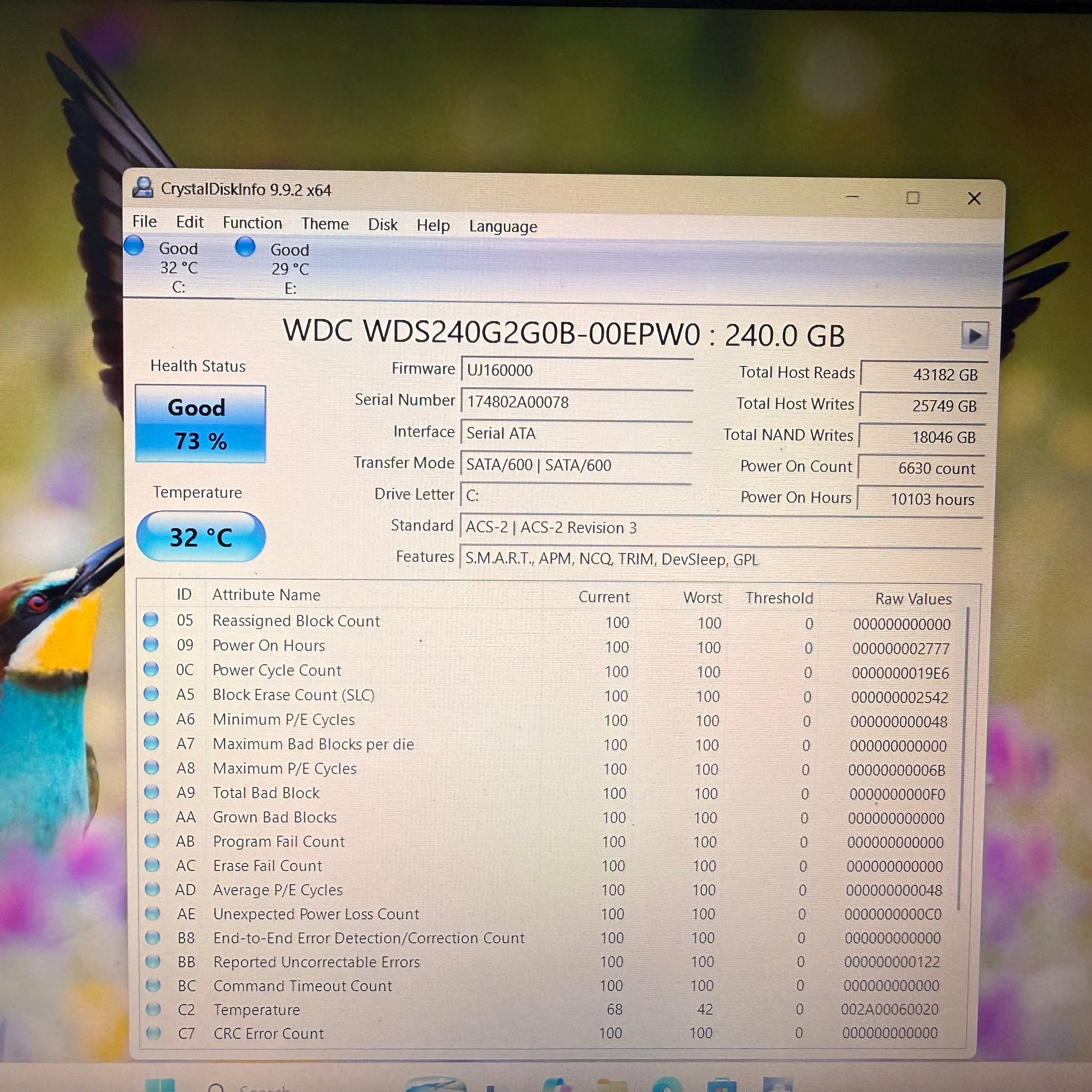Open the Disk menu
Image resolution: width=1092 pixels, height=1092 pixels.
[383, 224]
